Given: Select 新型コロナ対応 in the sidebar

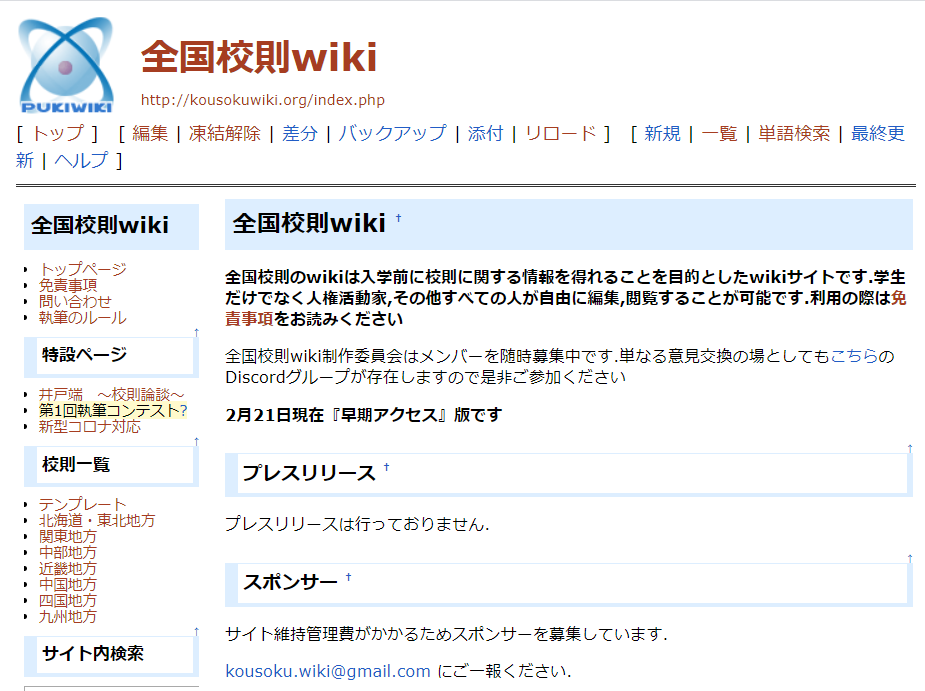Looking at the screenshot, I should click(x=90, y=426).
